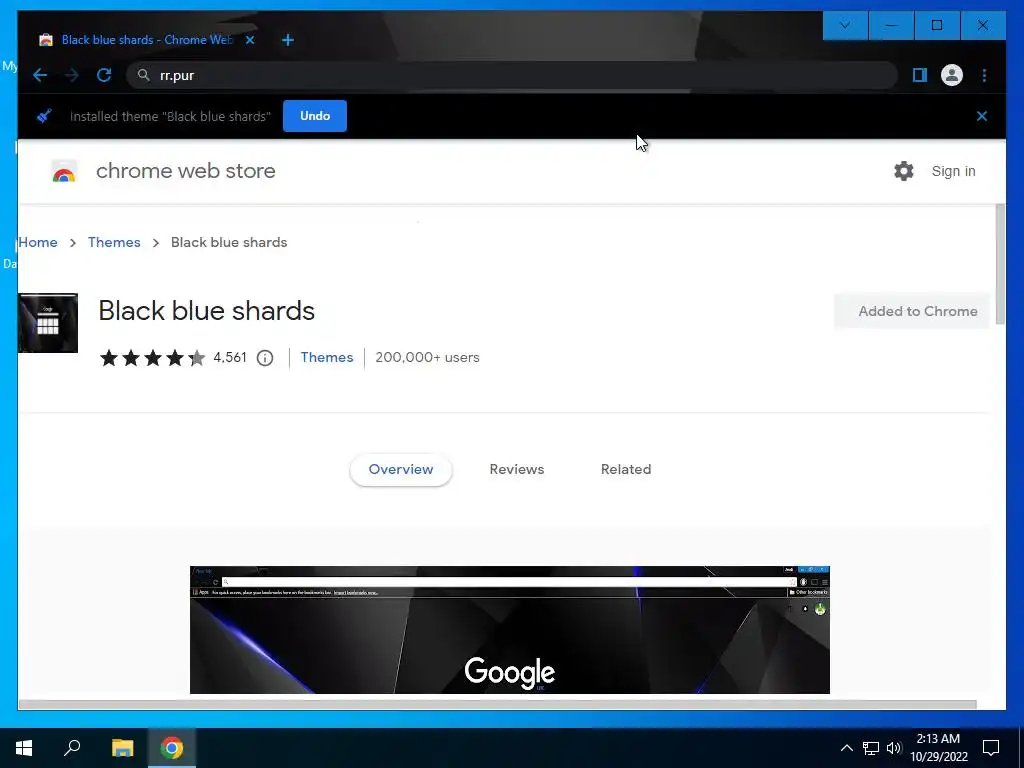Open a new tab with plus icon

(x=287, y=40)
